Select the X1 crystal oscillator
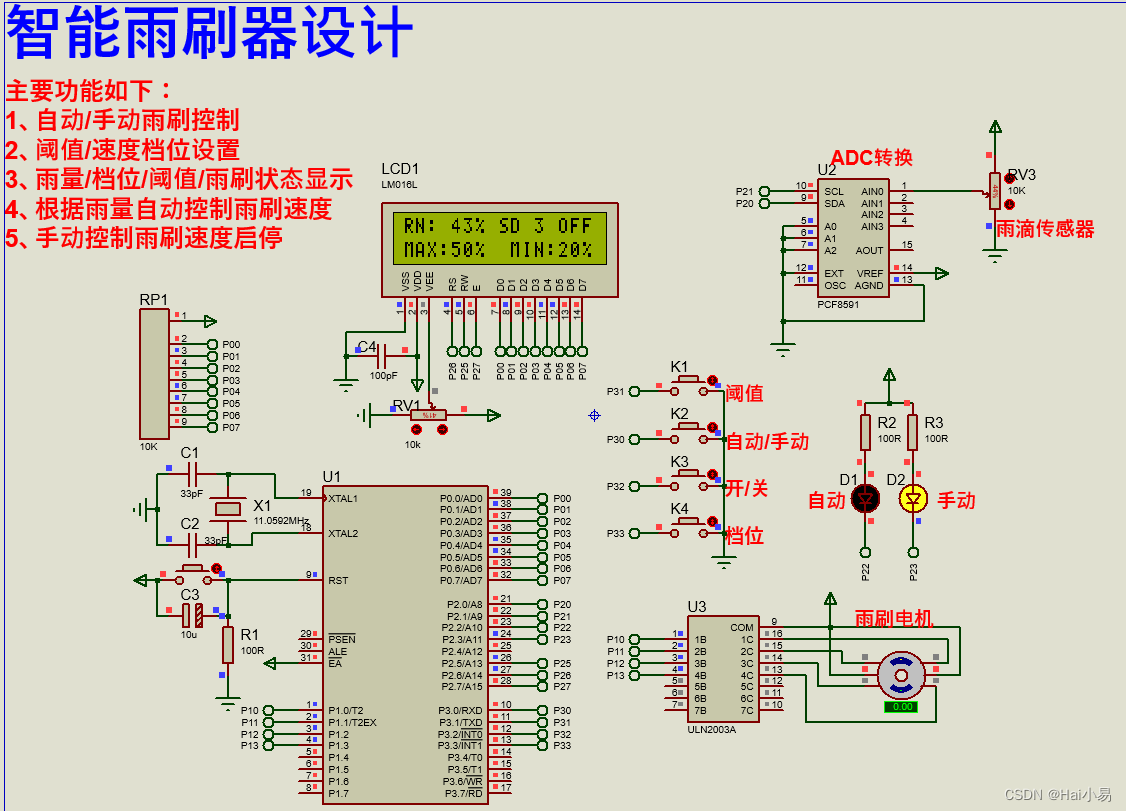 [x=228, y=509]
